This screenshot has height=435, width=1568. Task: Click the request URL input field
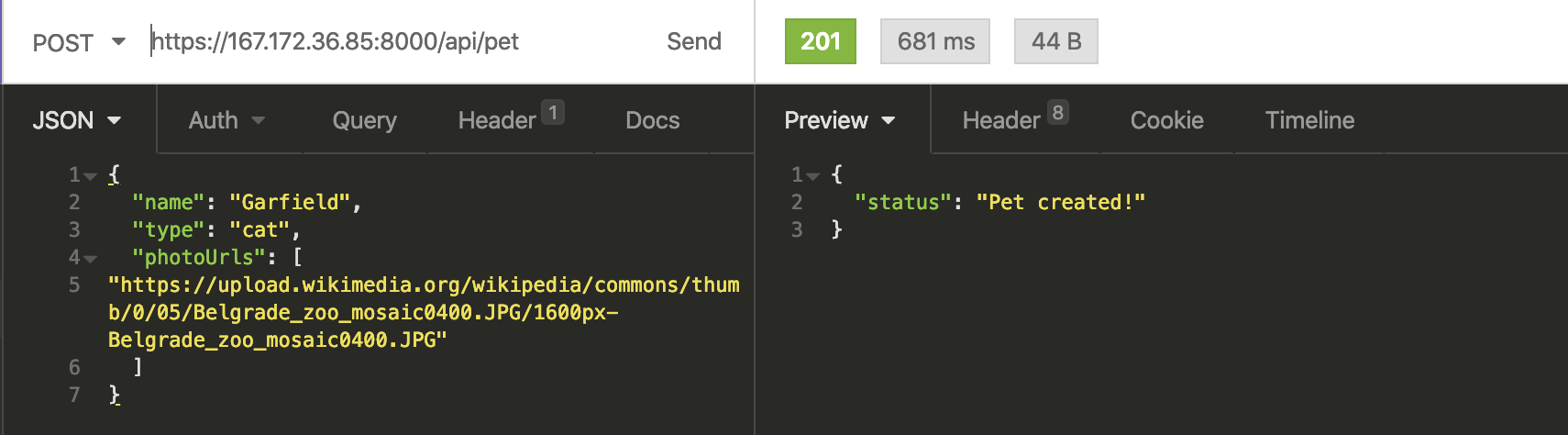pyautogui.click(x=394, y=41)
